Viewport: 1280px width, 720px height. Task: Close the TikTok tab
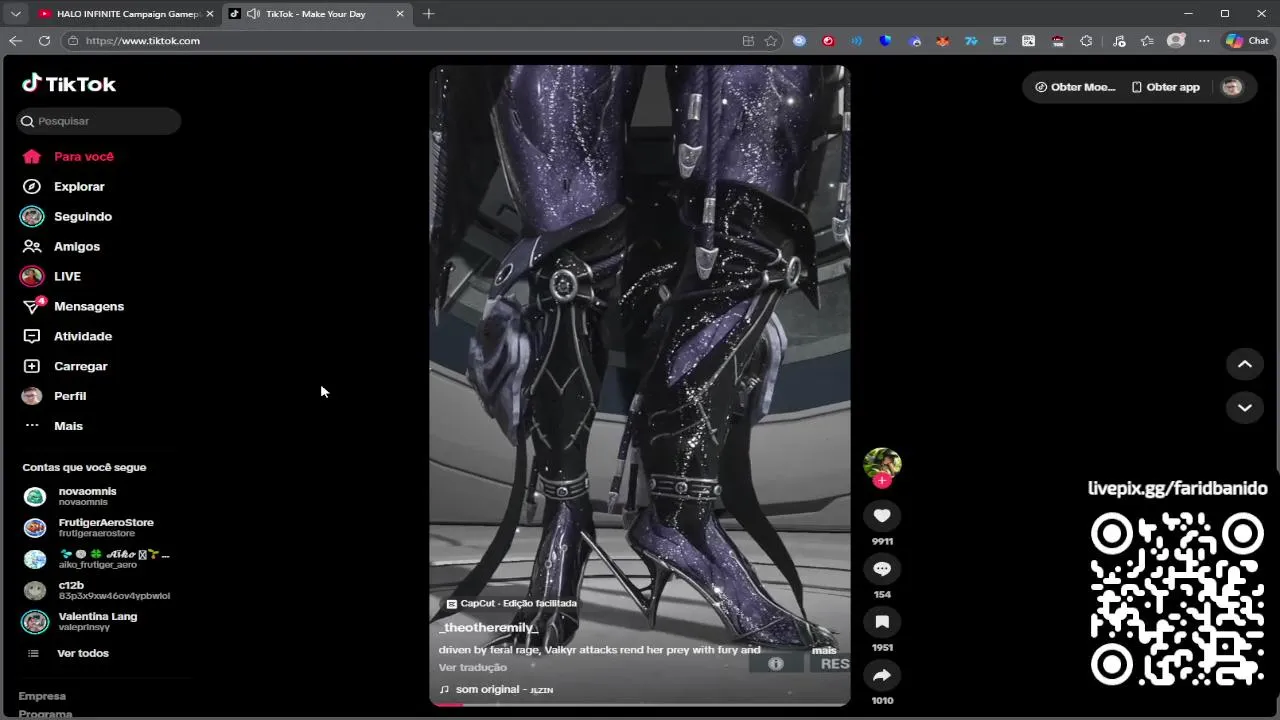tap(400, 14)
